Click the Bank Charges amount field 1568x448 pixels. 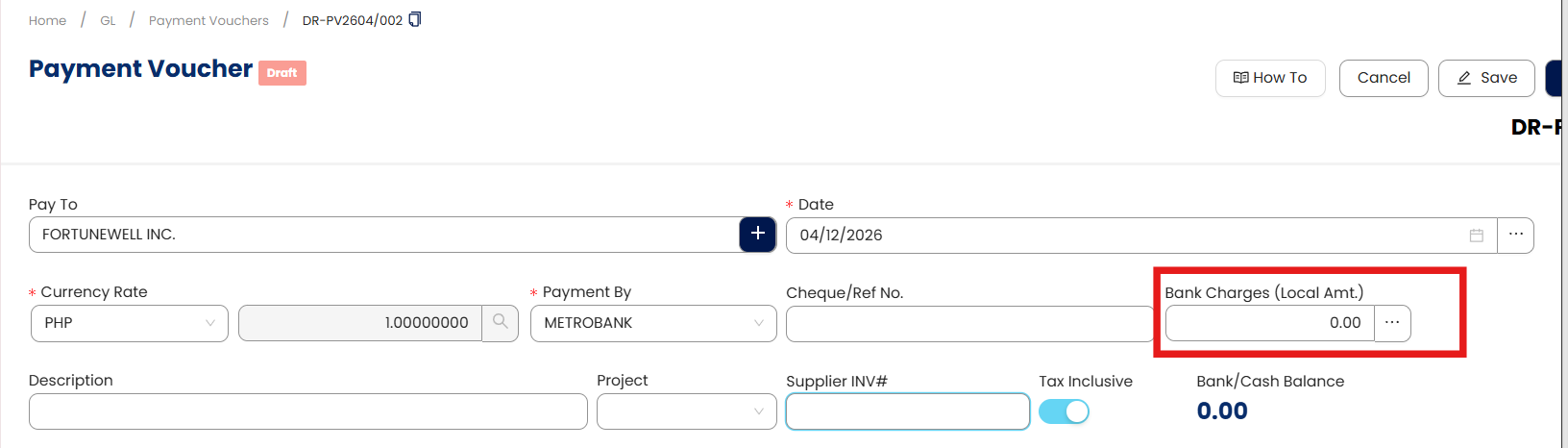[1269, 323]
